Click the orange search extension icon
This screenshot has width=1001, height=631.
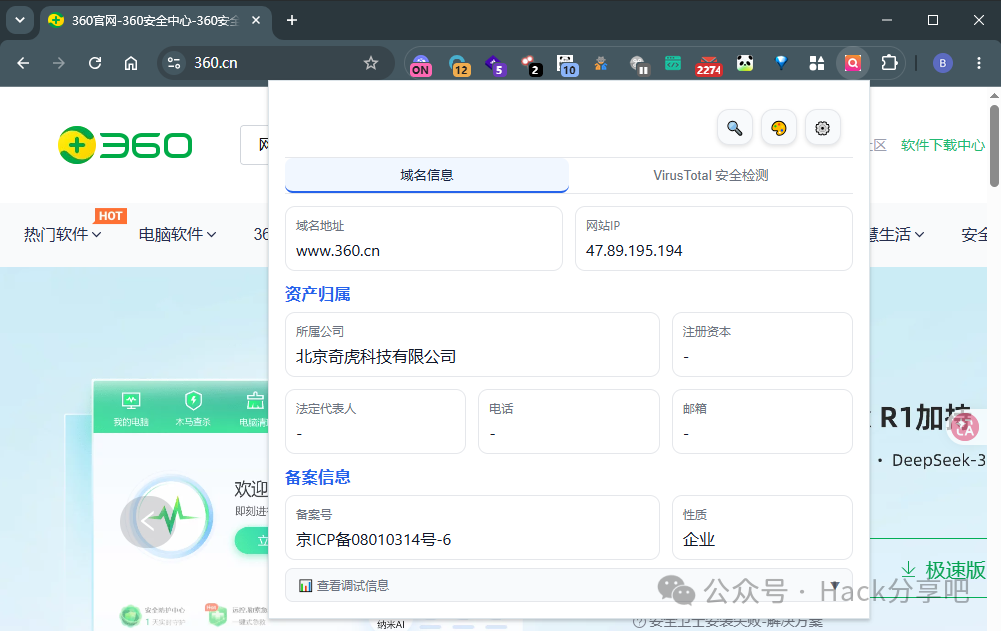coord(853,63)
